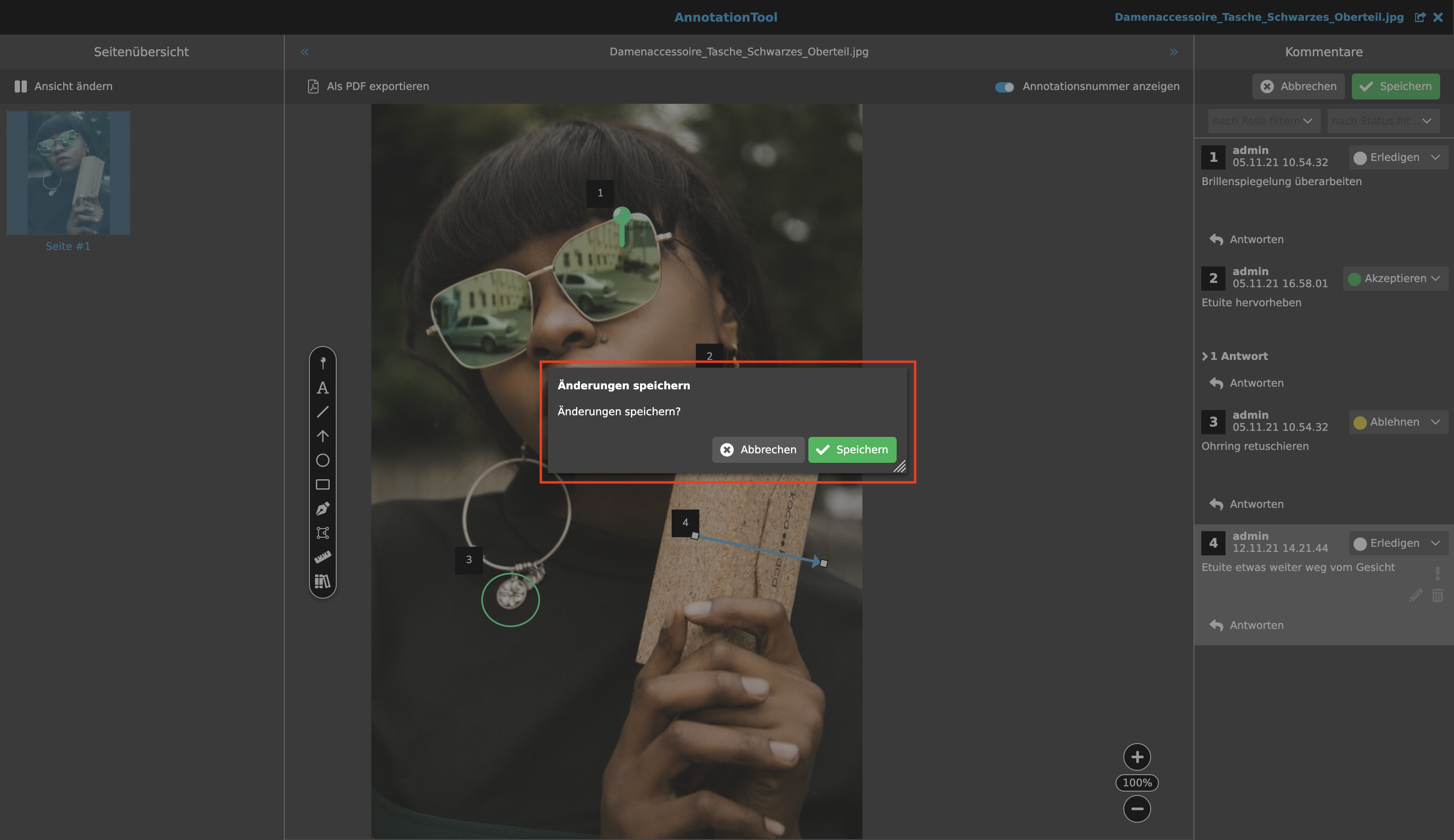Image resolution: width=1454 pixels, height=840 pixels.
Task: Go to next file with double chevron
Action: pyautogui.click(x=1173, y=52)
